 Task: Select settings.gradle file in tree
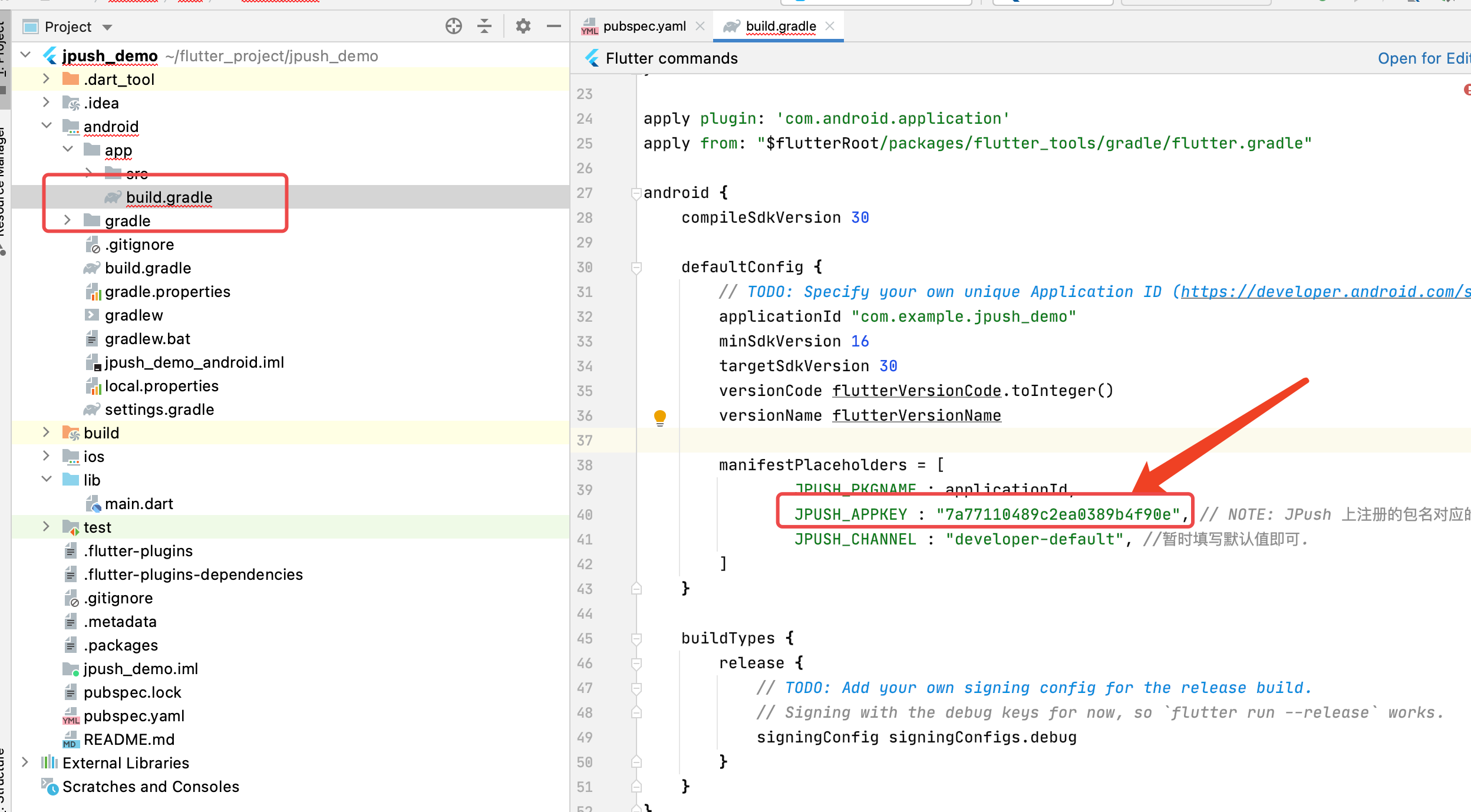click(x=159, y=410)
